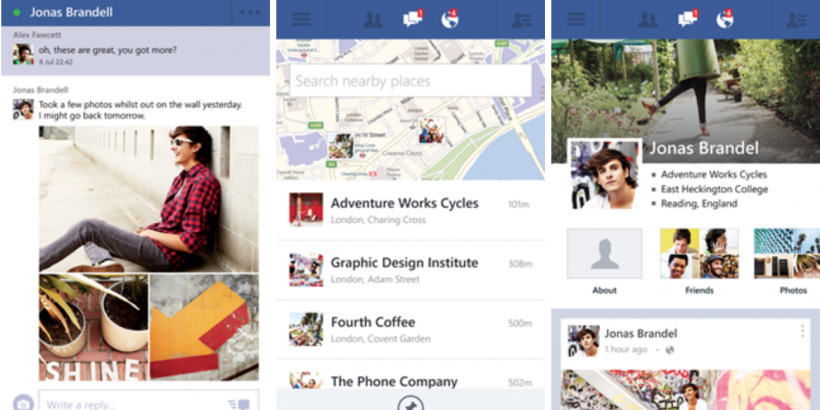The width and height of the screenshot is (820, 410).
Task: Click the Search nearby places field
Action: coord(411,81)
